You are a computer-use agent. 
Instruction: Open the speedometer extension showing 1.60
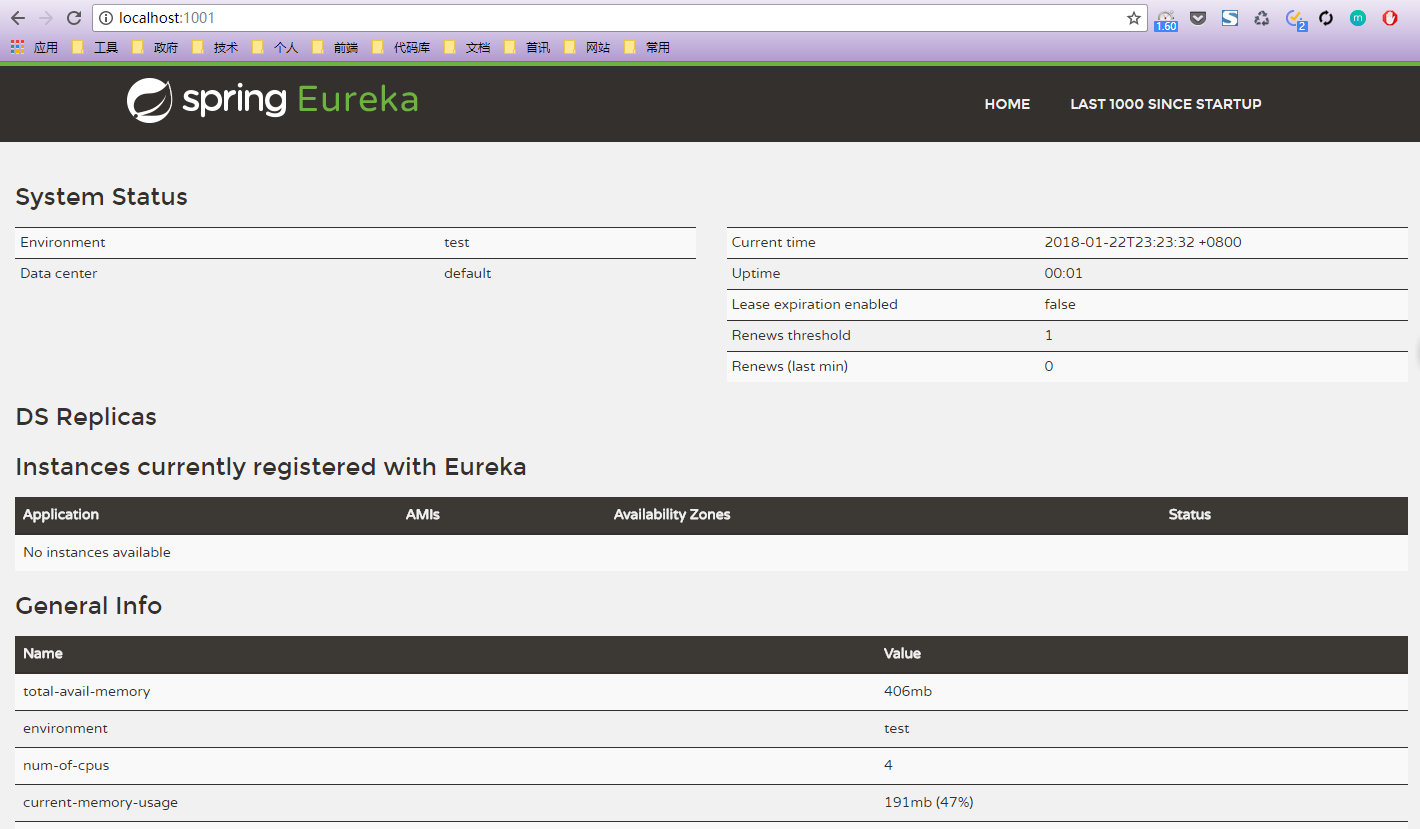point(1166,19)
